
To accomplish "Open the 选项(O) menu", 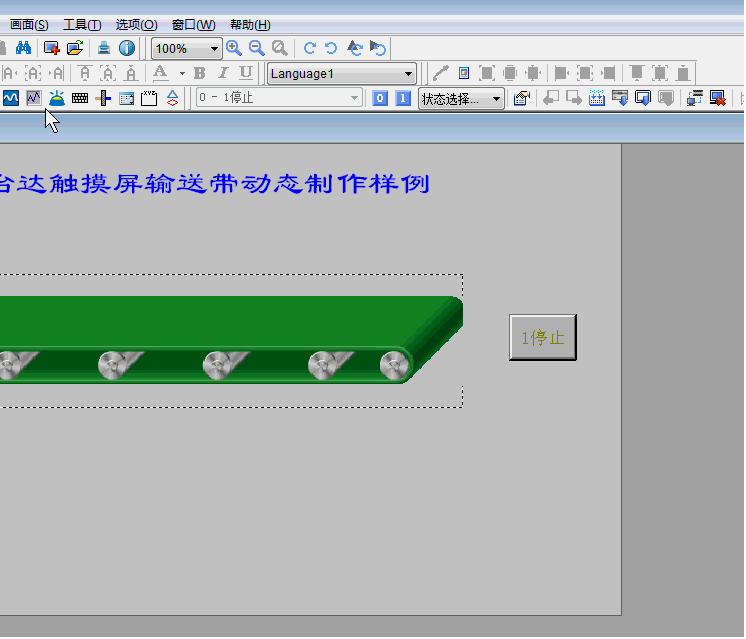I will [136, 25].
